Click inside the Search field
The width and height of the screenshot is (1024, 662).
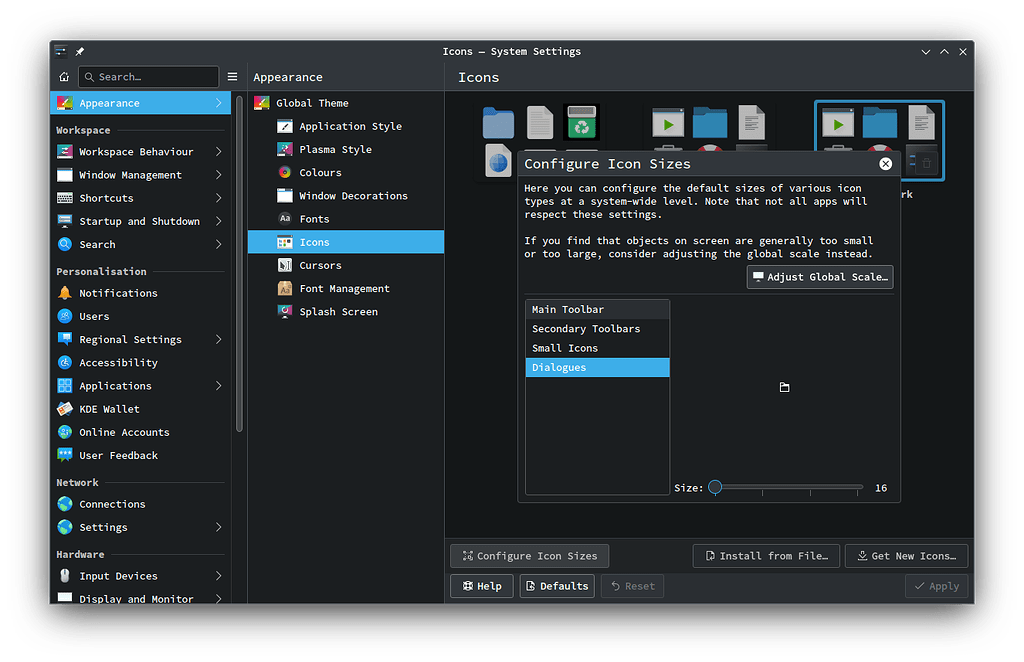[x=148, y=76]
